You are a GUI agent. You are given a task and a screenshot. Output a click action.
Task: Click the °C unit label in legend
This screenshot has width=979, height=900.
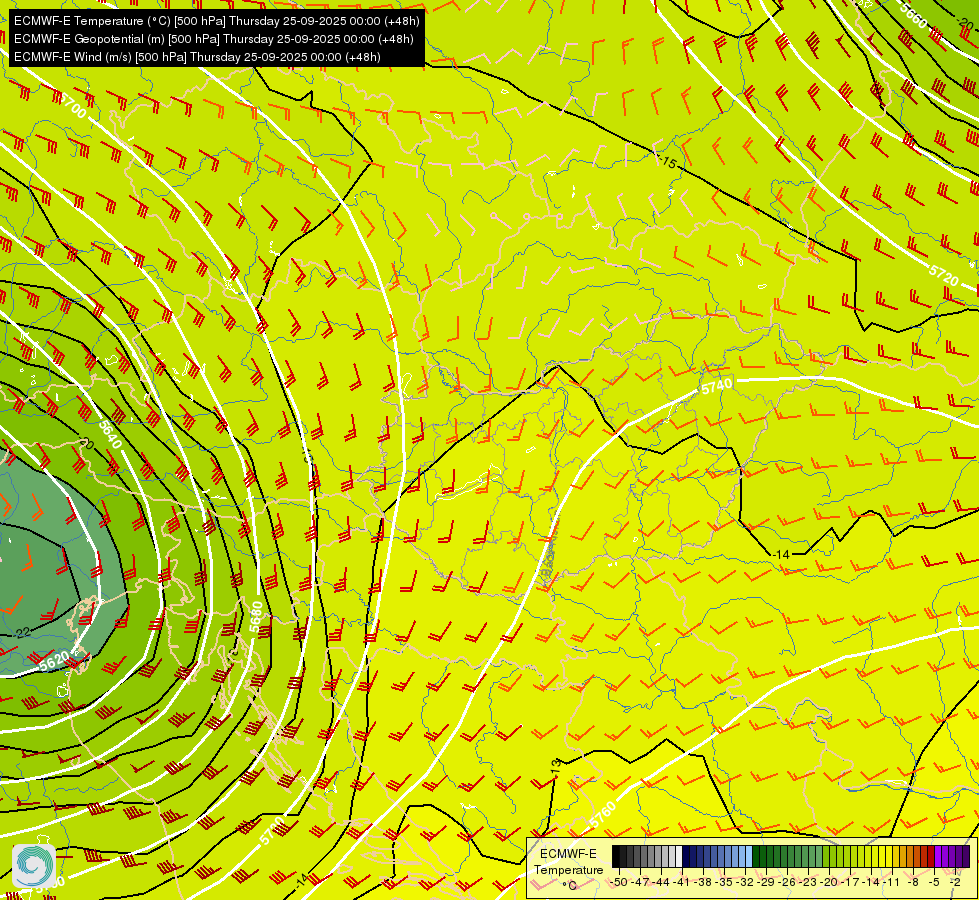point(570,885)
